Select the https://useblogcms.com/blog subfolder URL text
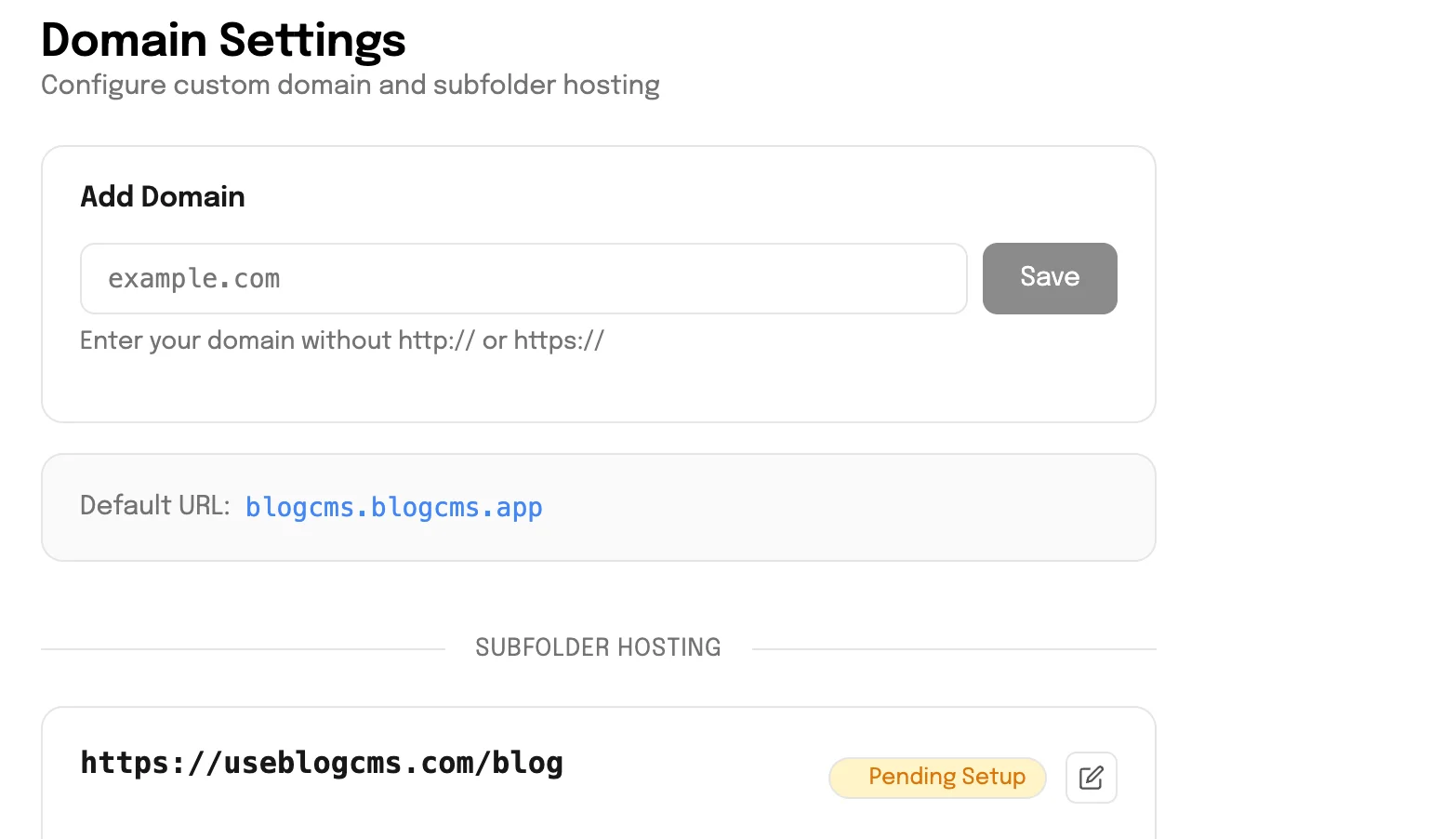1456x839 pixels. (322, 764)
